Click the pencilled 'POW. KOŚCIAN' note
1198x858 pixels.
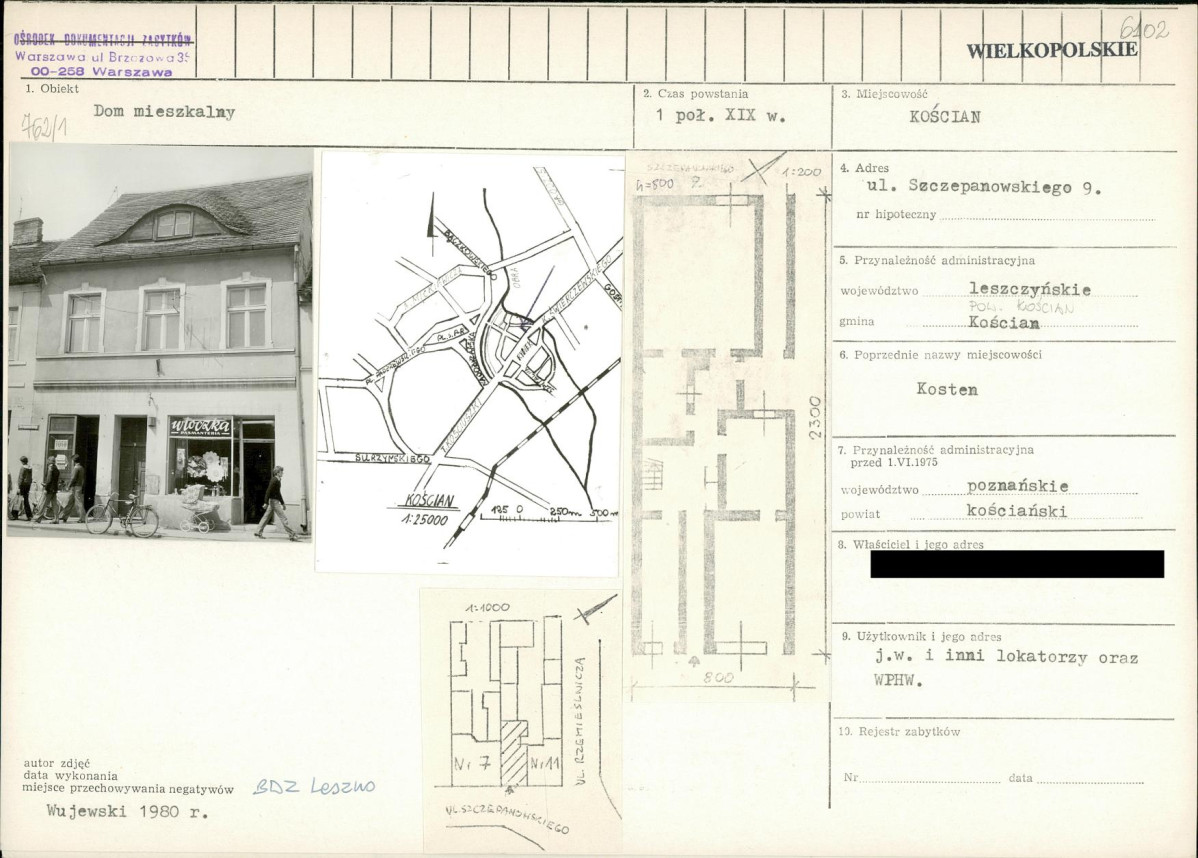tap(1022, 307)
